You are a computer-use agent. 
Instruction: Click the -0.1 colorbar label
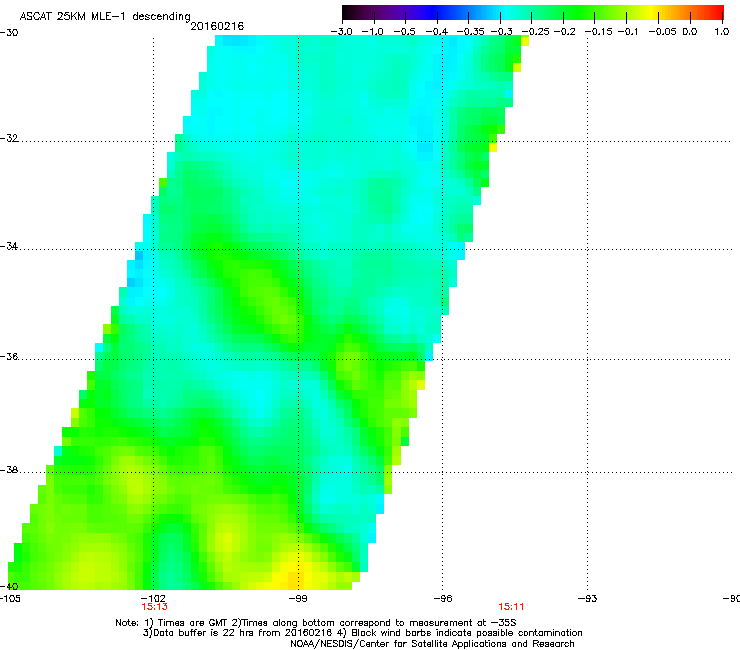pos(628,32)
